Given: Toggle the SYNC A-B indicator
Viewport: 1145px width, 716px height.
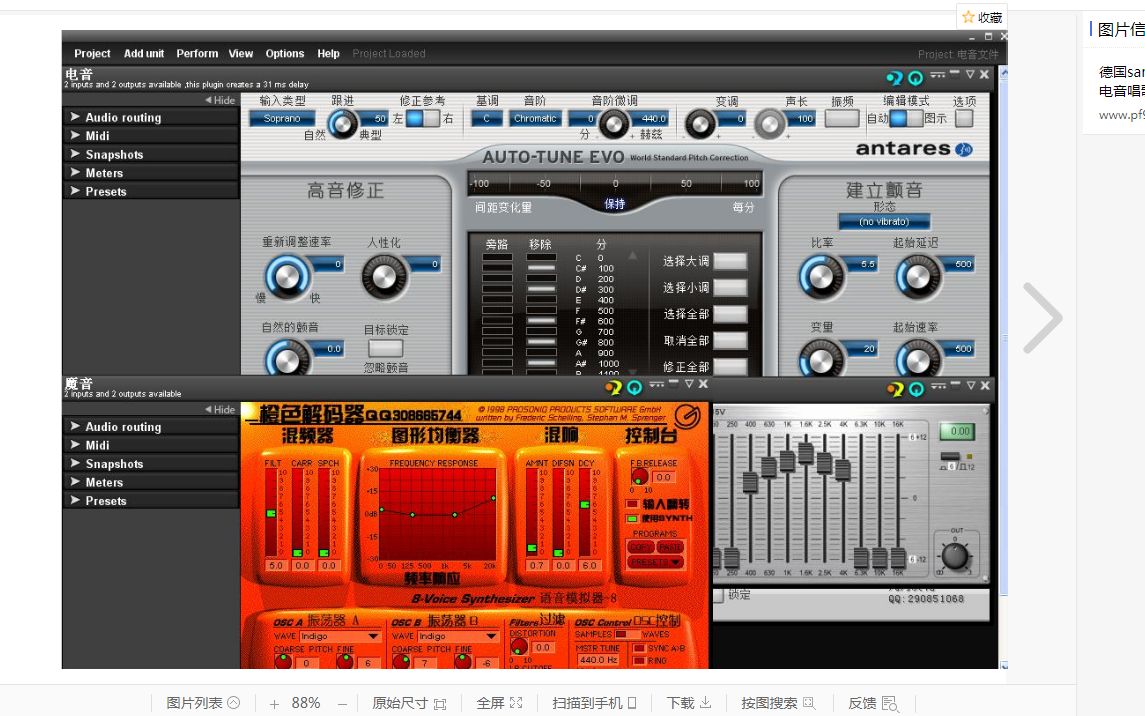Looking at the screenshot, I should point(639,648).
